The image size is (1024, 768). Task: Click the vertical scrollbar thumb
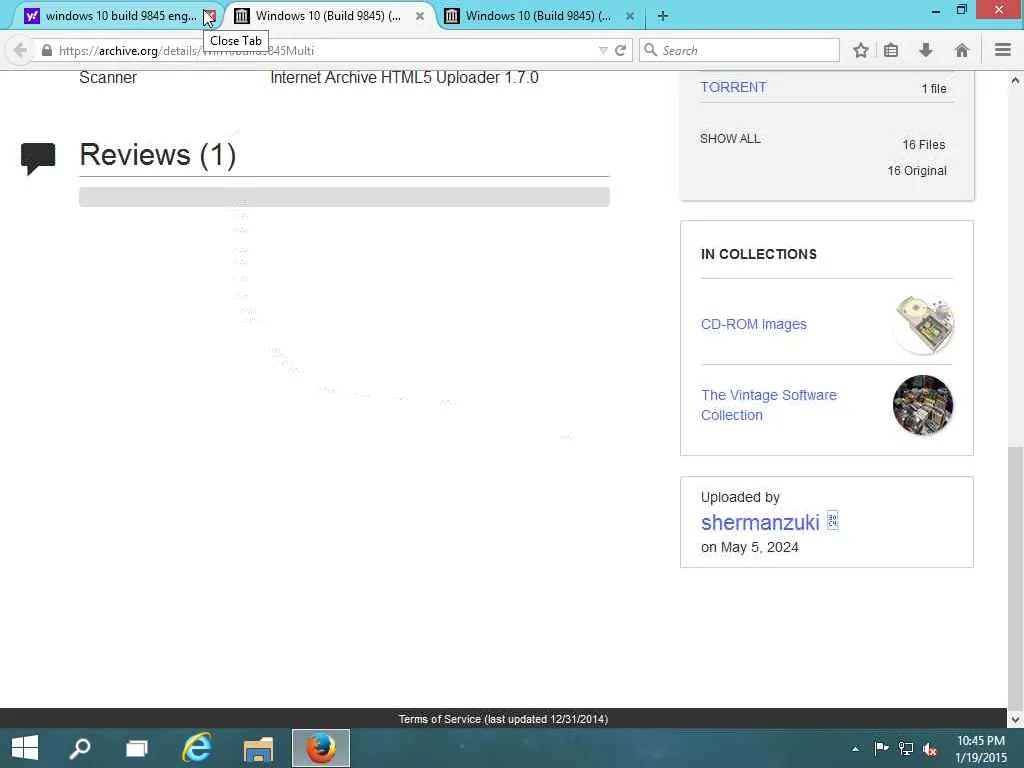(1015, 578)
